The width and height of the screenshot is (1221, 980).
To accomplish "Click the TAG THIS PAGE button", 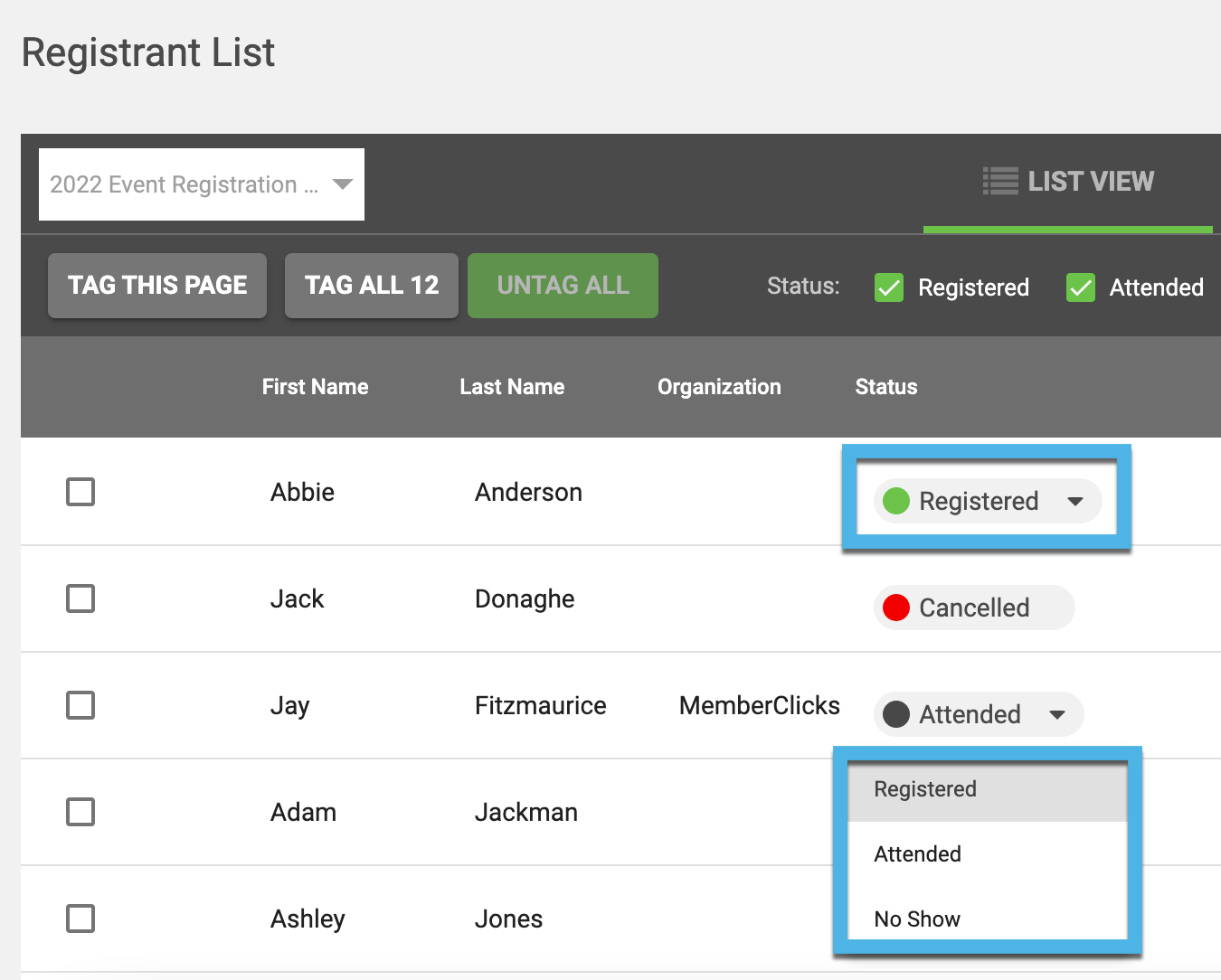I will point(157,286).
